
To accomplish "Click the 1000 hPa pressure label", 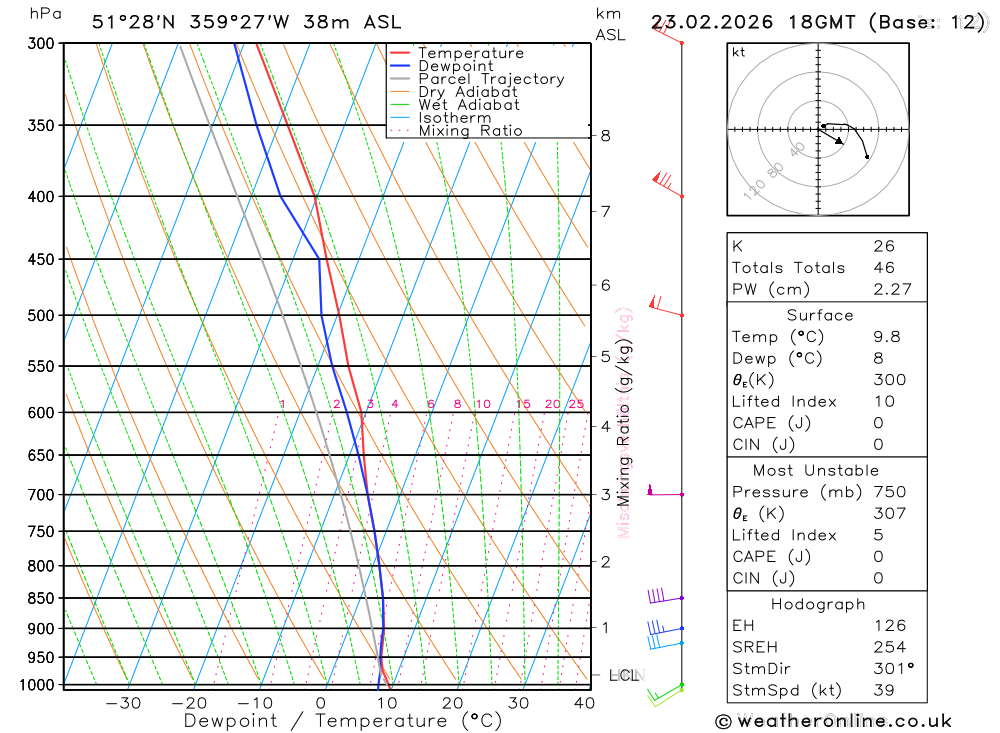I will point(38,685).
